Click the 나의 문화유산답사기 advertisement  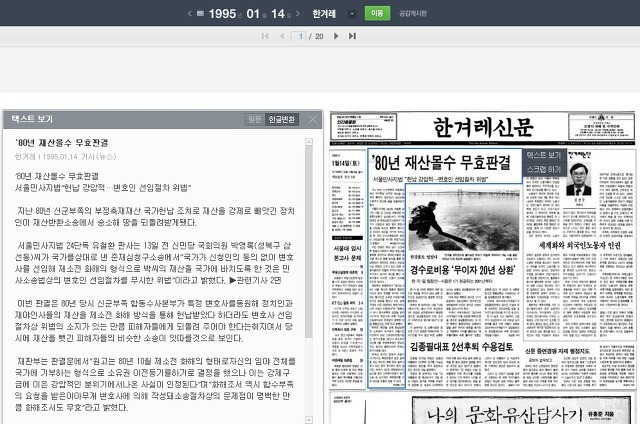click(x=522, y=410)
